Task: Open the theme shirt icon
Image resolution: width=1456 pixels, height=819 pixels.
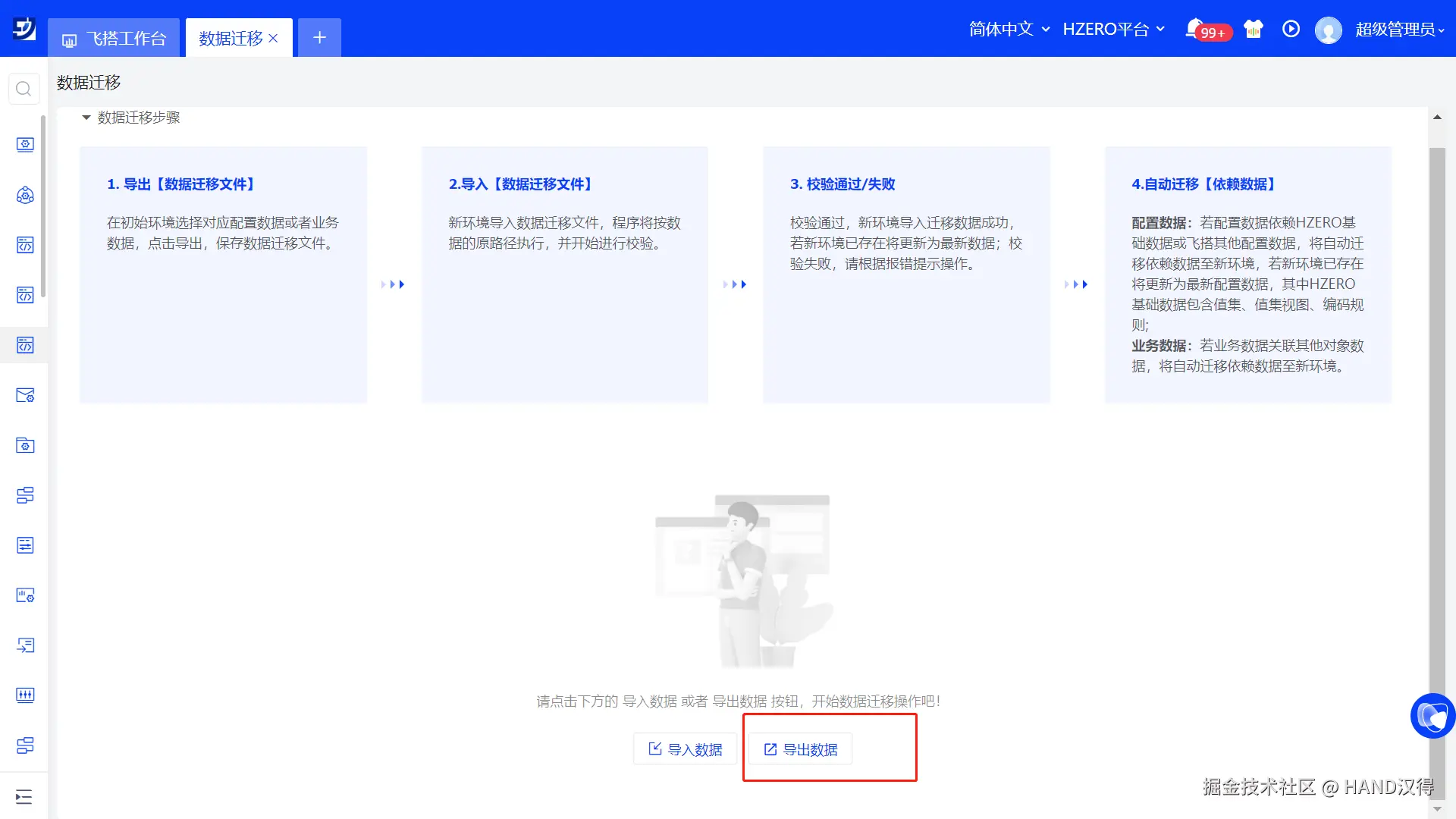Action: tap(1254, 29)
